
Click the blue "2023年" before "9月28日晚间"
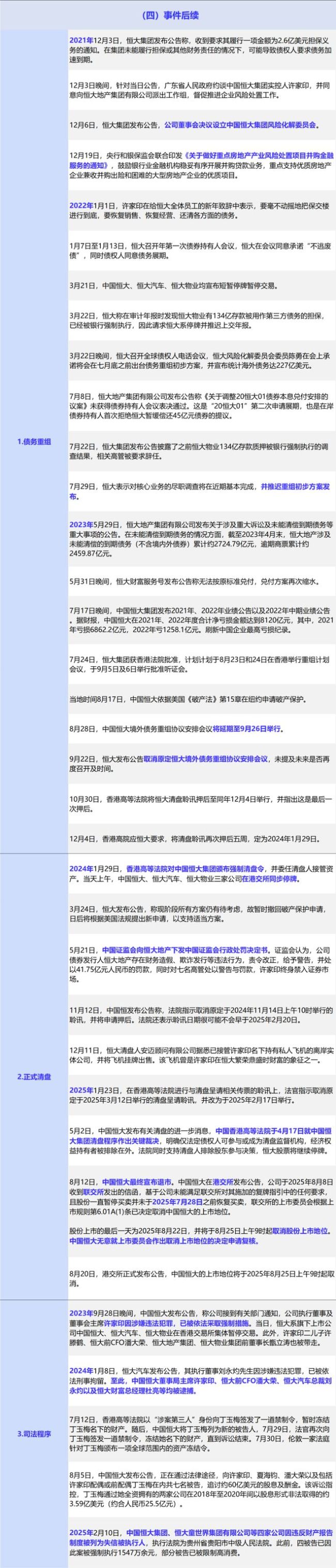click(82, 1313)
